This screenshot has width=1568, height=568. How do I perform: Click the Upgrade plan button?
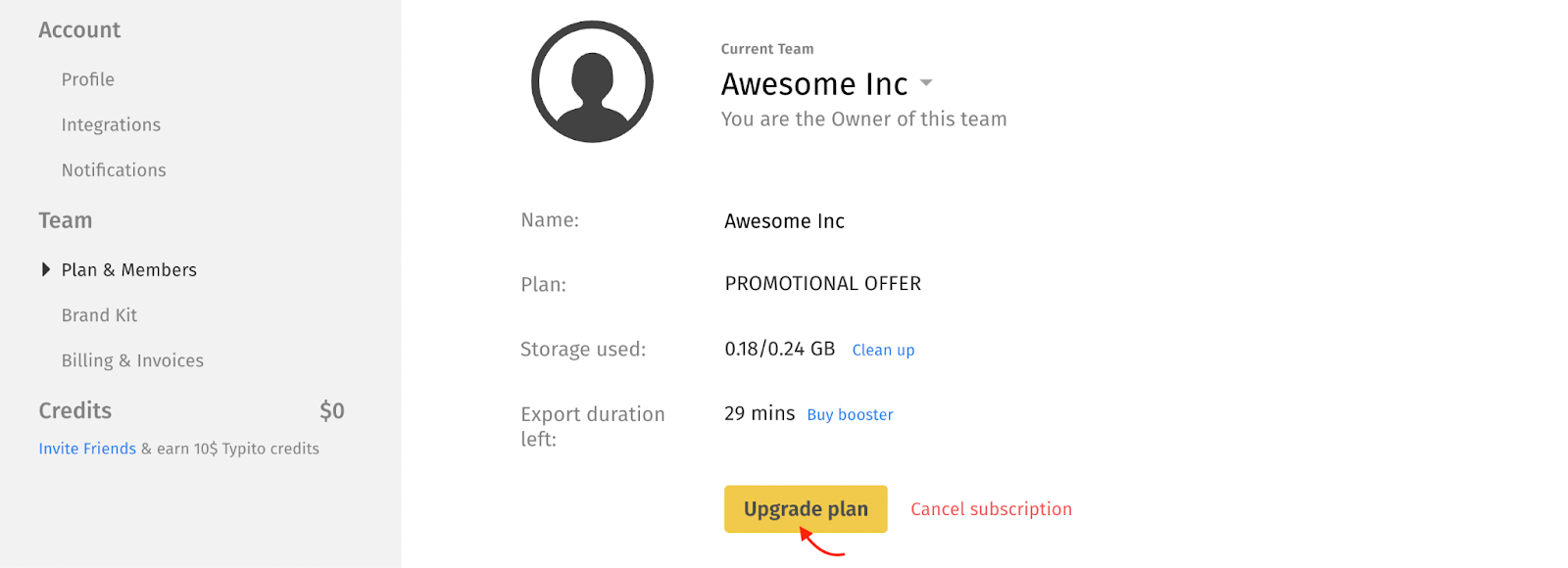coord(806,509)
